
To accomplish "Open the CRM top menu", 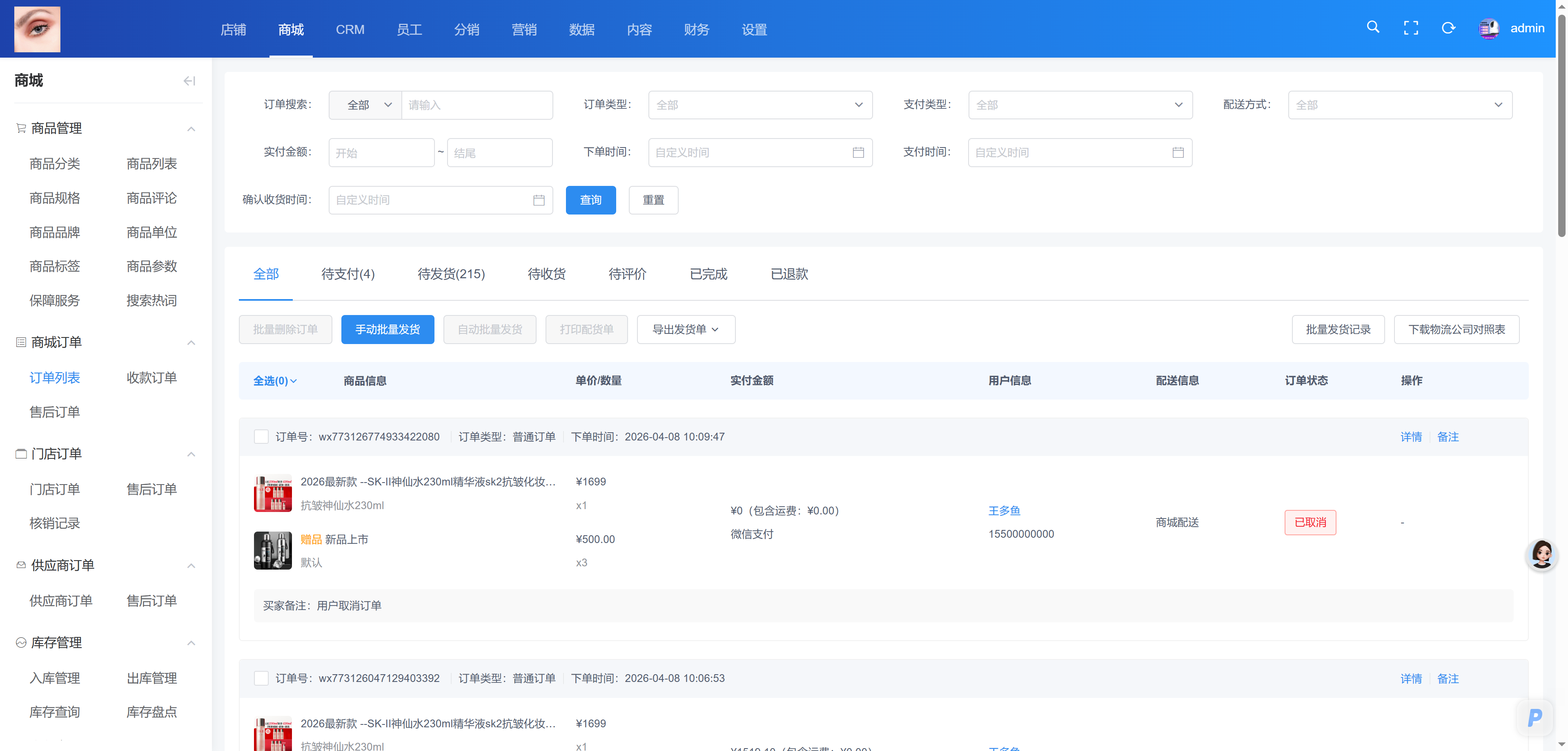I will (x=350, y=29).
